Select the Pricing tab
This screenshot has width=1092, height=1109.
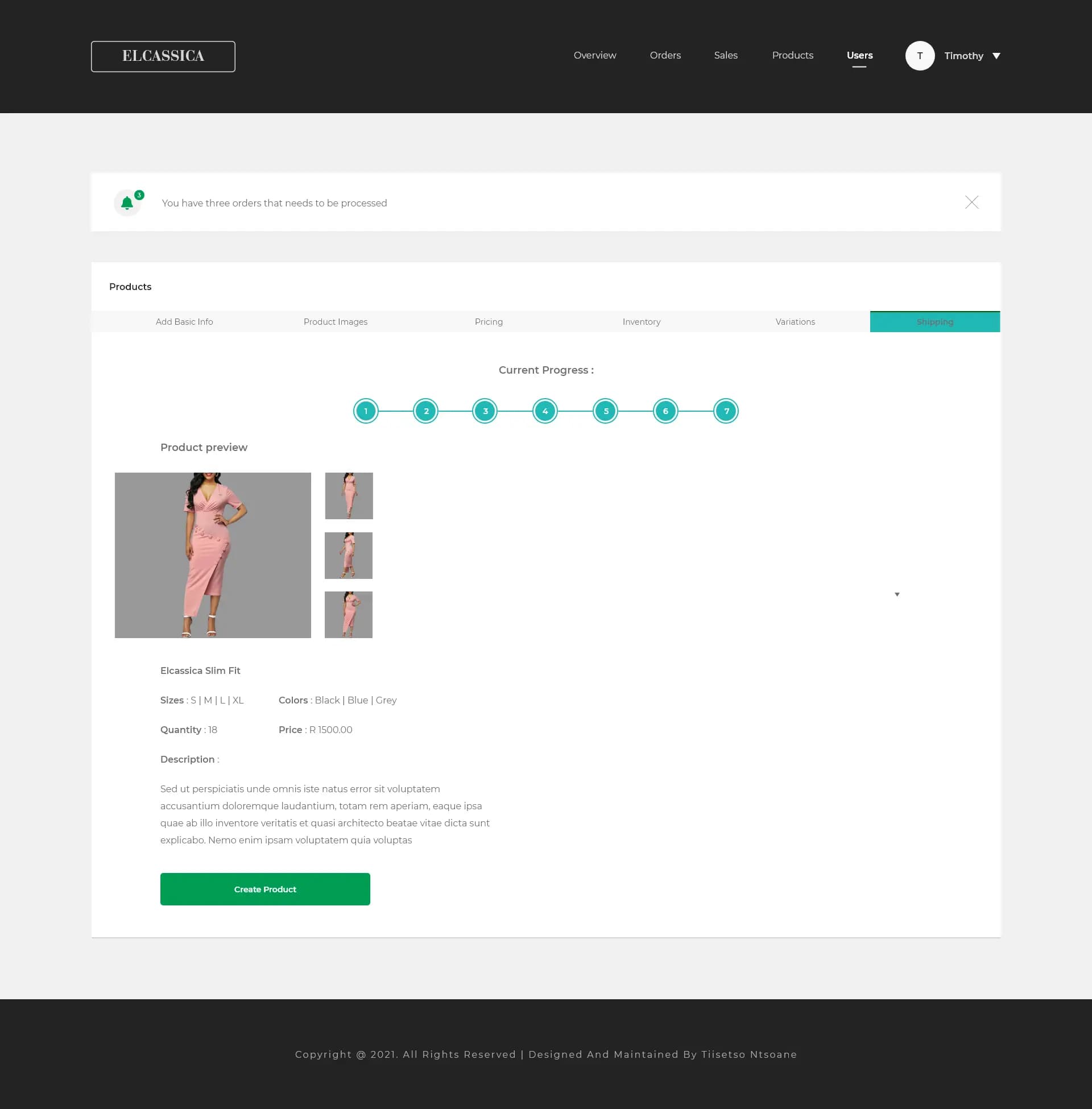tap(488, 321)
